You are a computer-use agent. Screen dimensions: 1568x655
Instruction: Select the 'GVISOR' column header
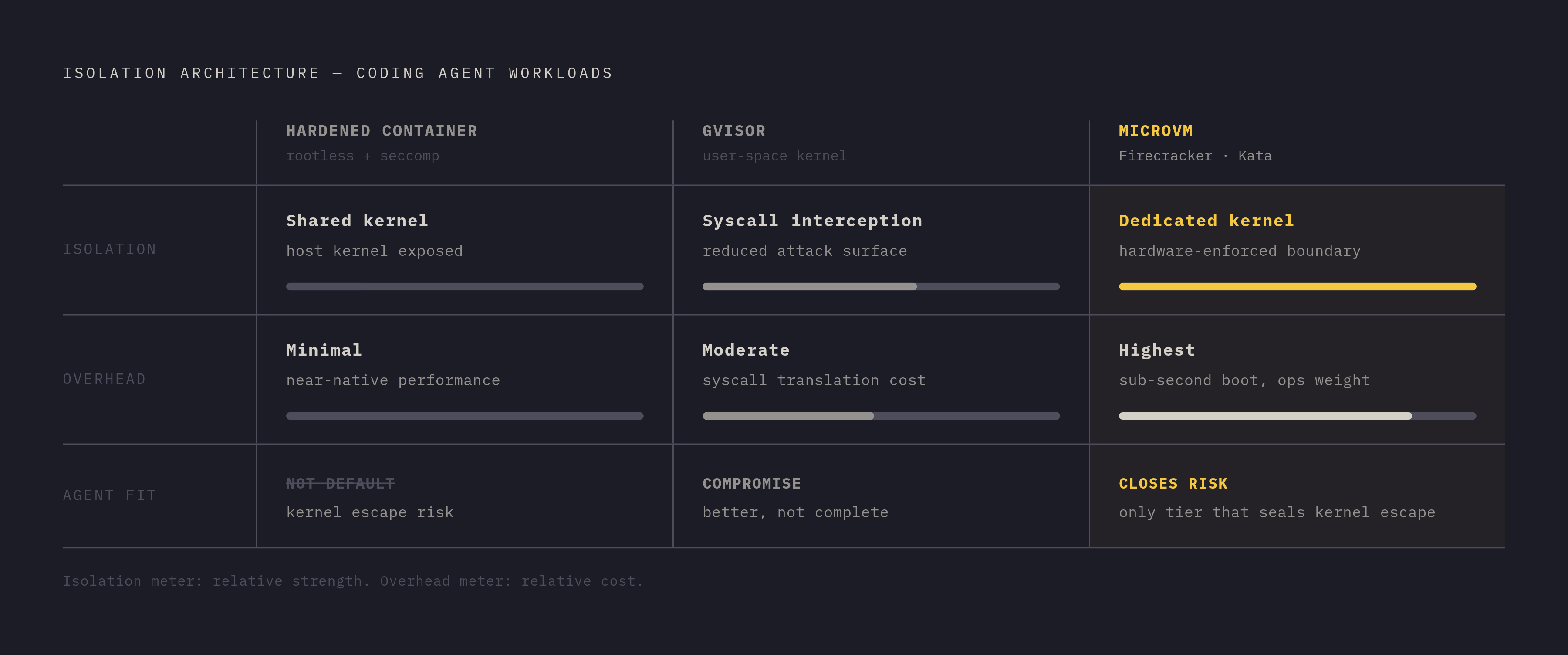tap(734, 131)
